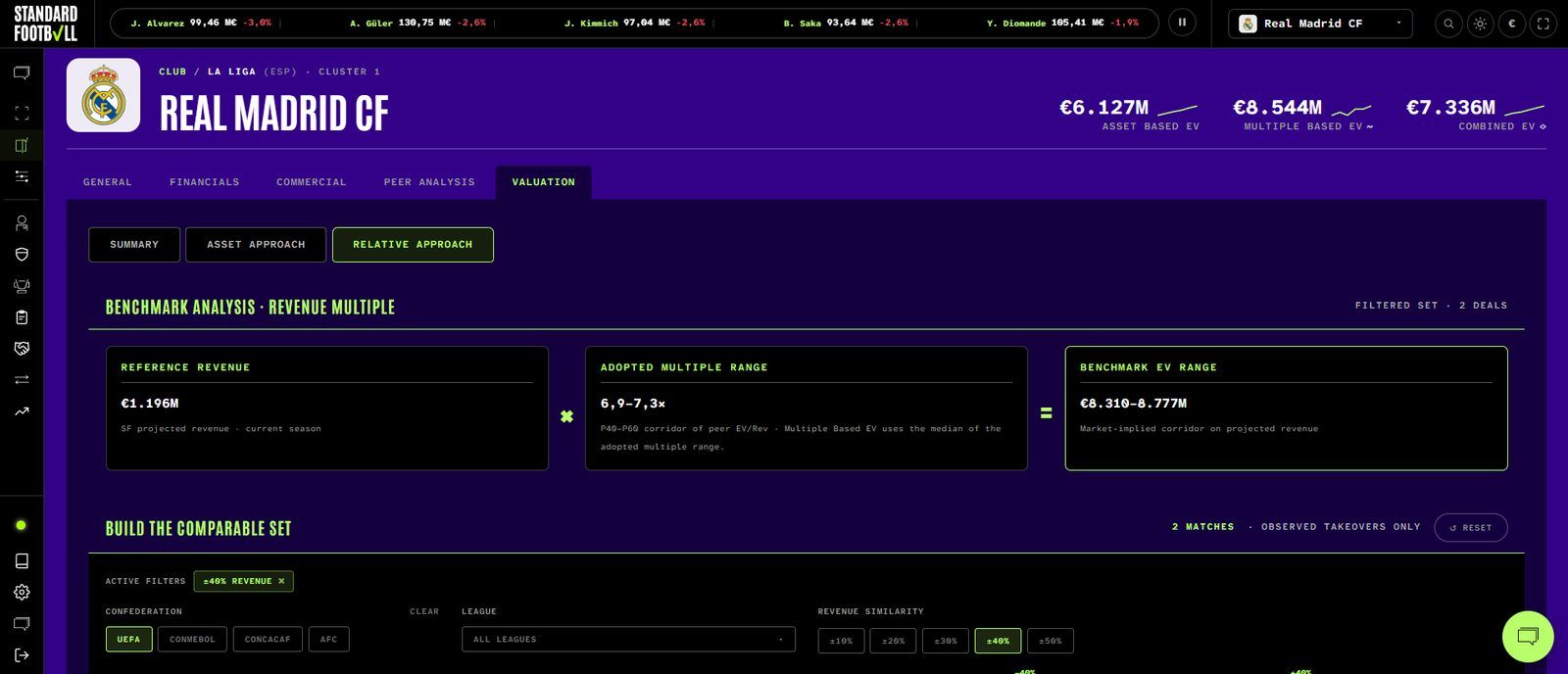
Task: Click the fullscreen icon in the header
Action: (x=1543, y=24)
